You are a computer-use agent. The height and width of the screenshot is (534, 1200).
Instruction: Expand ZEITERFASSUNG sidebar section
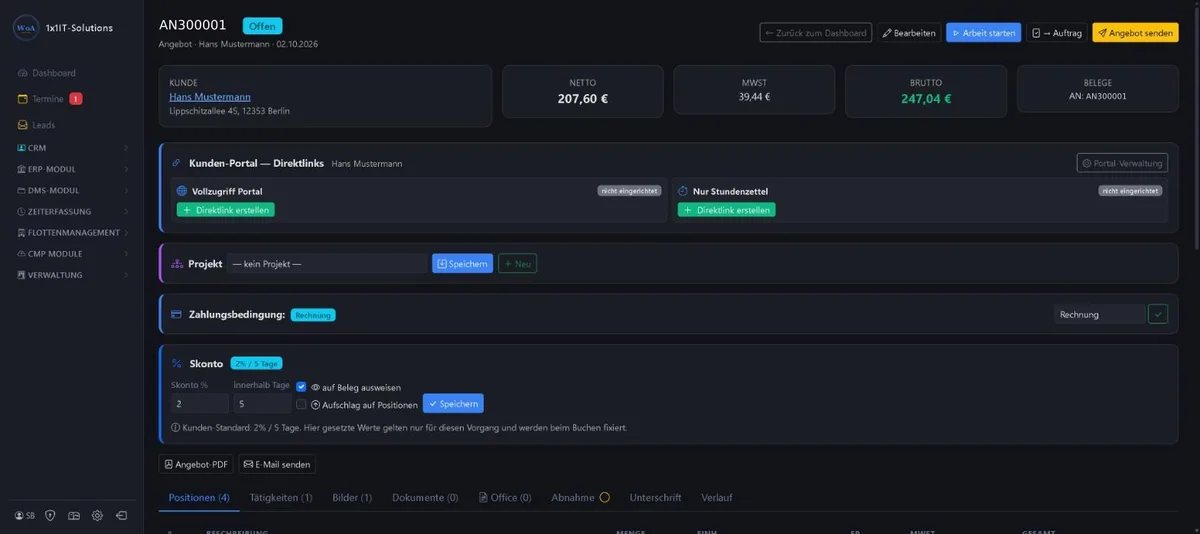point(72,211)
